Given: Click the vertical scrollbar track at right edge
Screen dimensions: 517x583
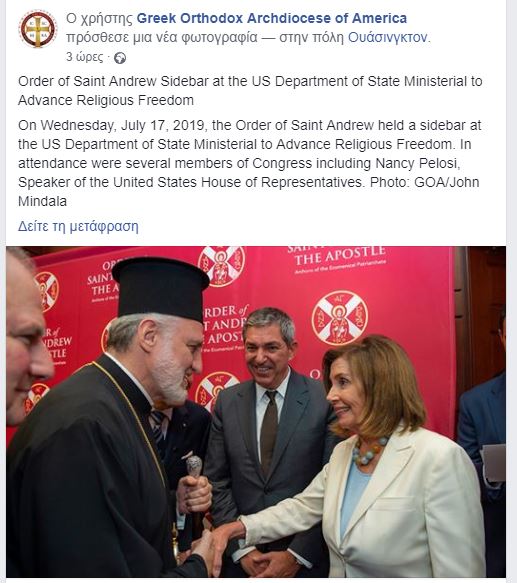Looking at the screenshot, I should pyautogui.click(x=511, y=292).
